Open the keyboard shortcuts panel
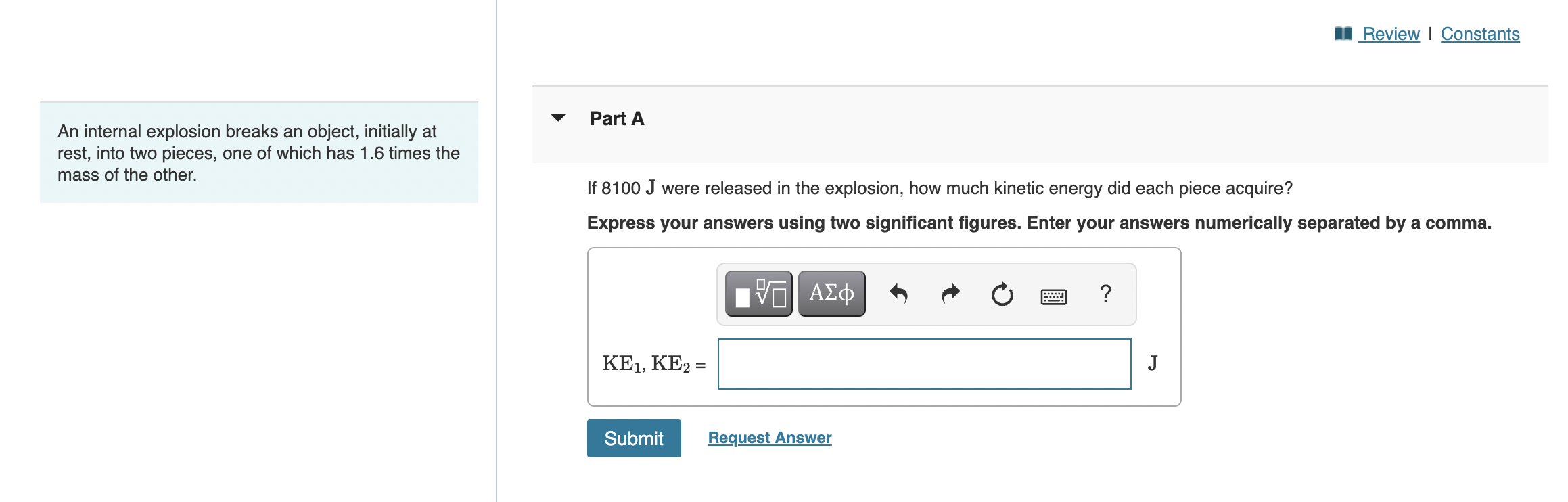Viewport: 1568px width, 502px height. [1053, 294]
